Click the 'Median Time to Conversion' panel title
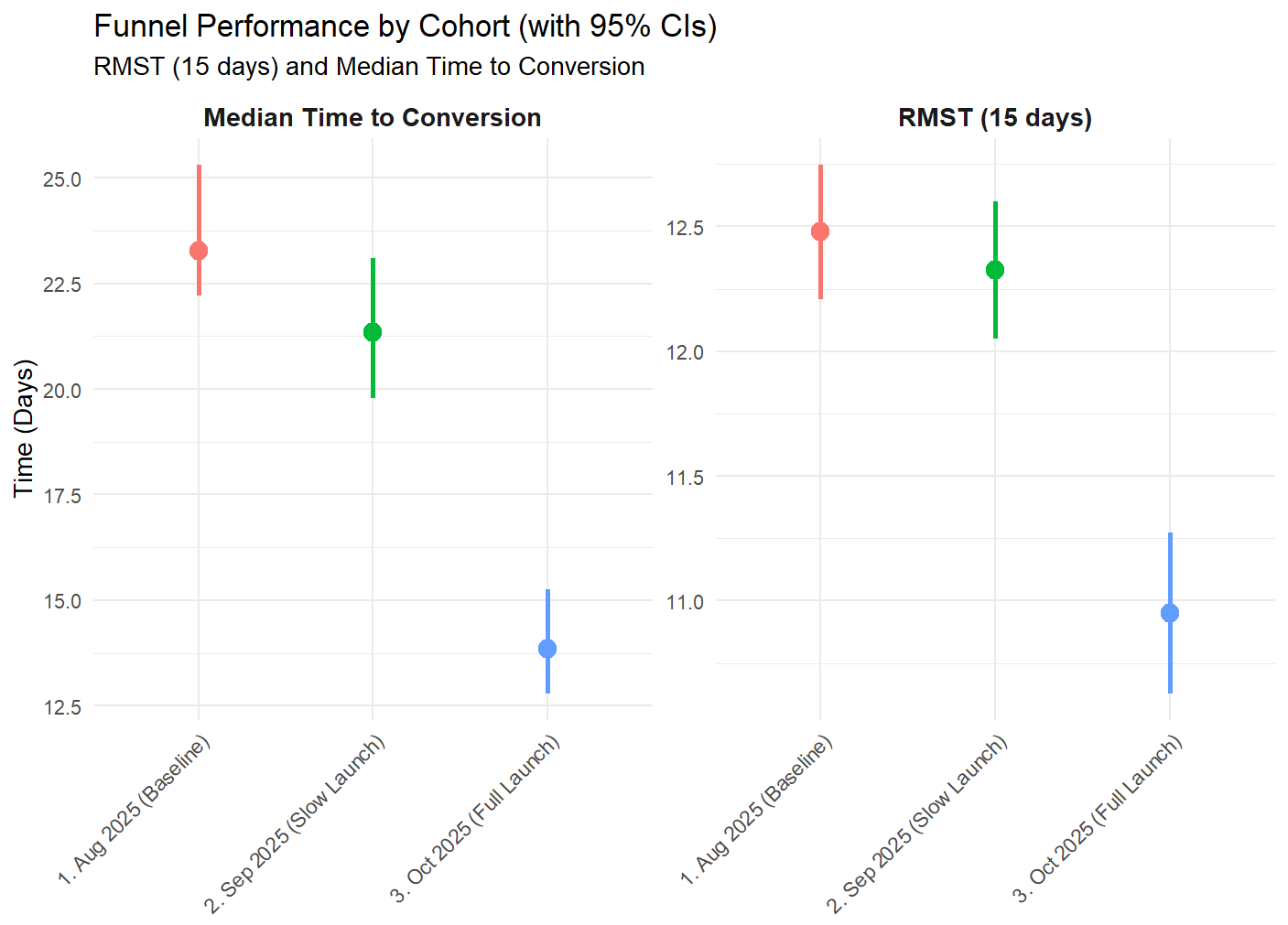 [x=372, y=118]
